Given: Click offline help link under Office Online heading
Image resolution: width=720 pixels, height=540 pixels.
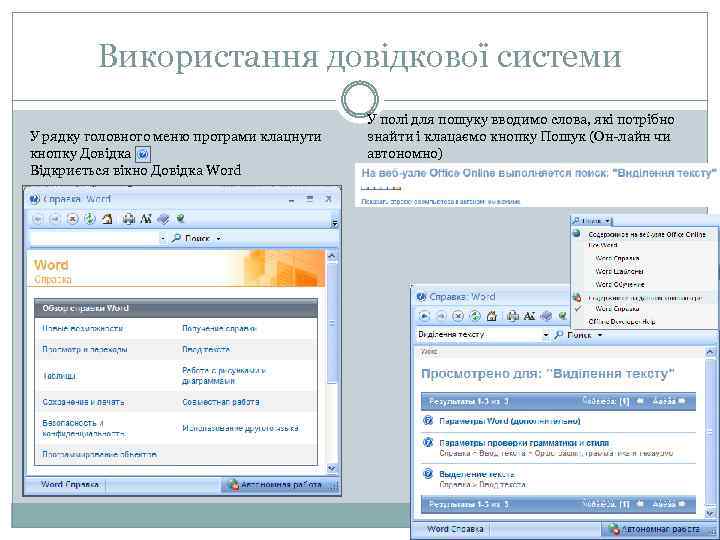Looking at the screenshot, I should pyautogui.click(x=440, y=201).
